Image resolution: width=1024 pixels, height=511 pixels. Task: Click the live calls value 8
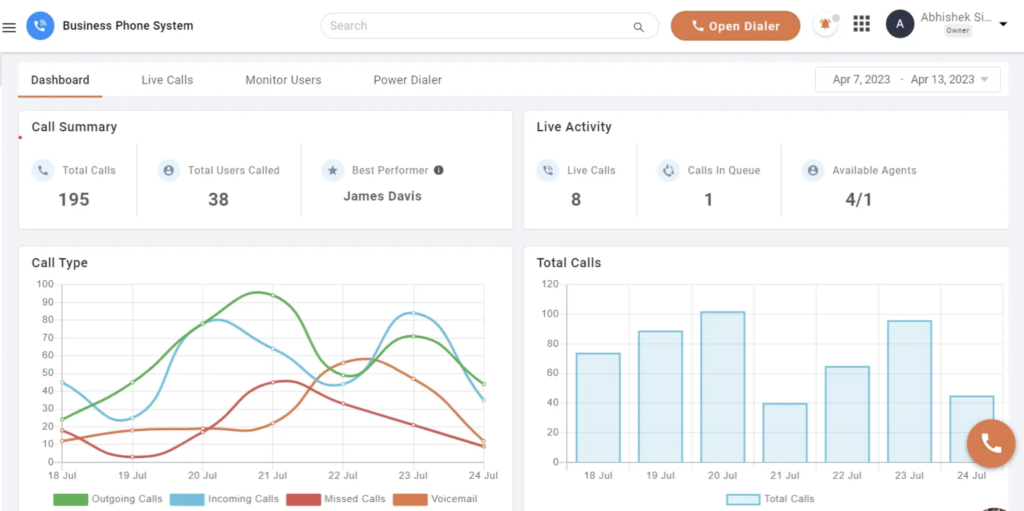[576, 200]
